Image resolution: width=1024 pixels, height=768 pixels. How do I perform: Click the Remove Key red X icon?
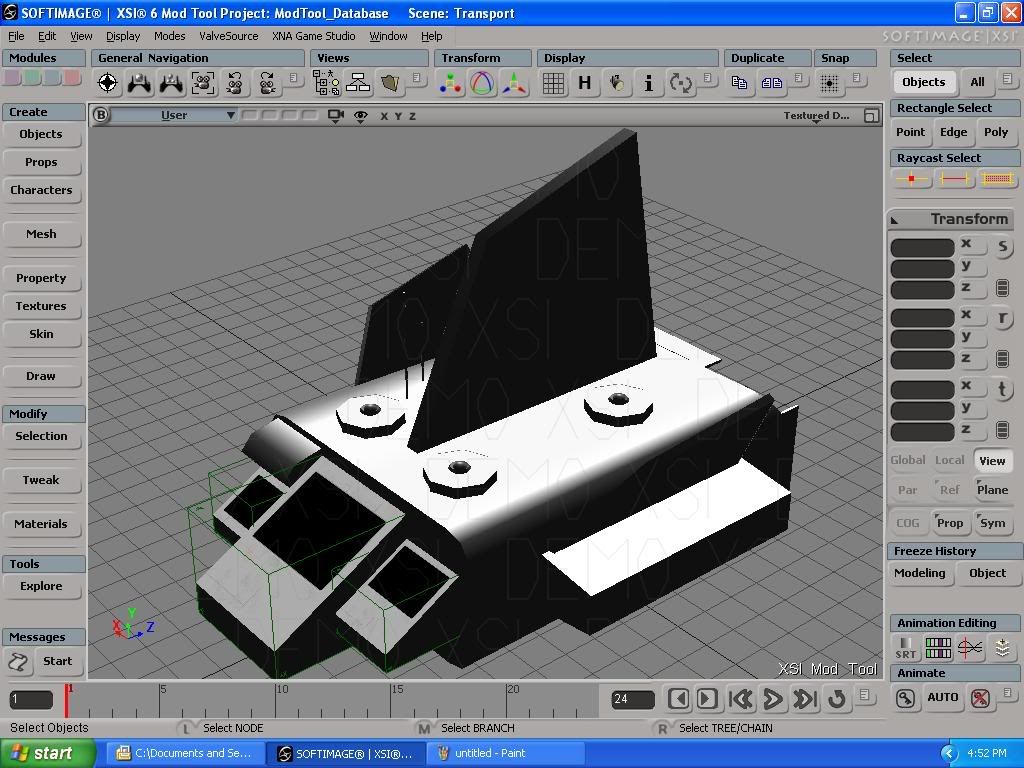pos(980,698)
